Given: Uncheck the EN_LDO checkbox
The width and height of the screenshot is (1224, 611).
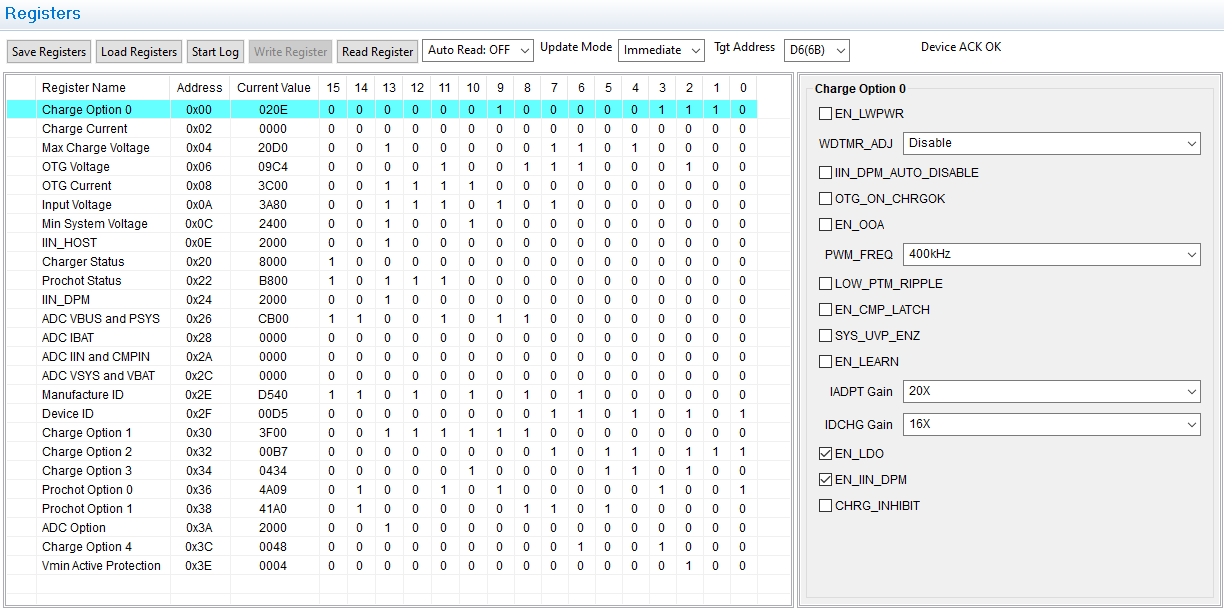Looking at the screenshot, I should [825, 454].
